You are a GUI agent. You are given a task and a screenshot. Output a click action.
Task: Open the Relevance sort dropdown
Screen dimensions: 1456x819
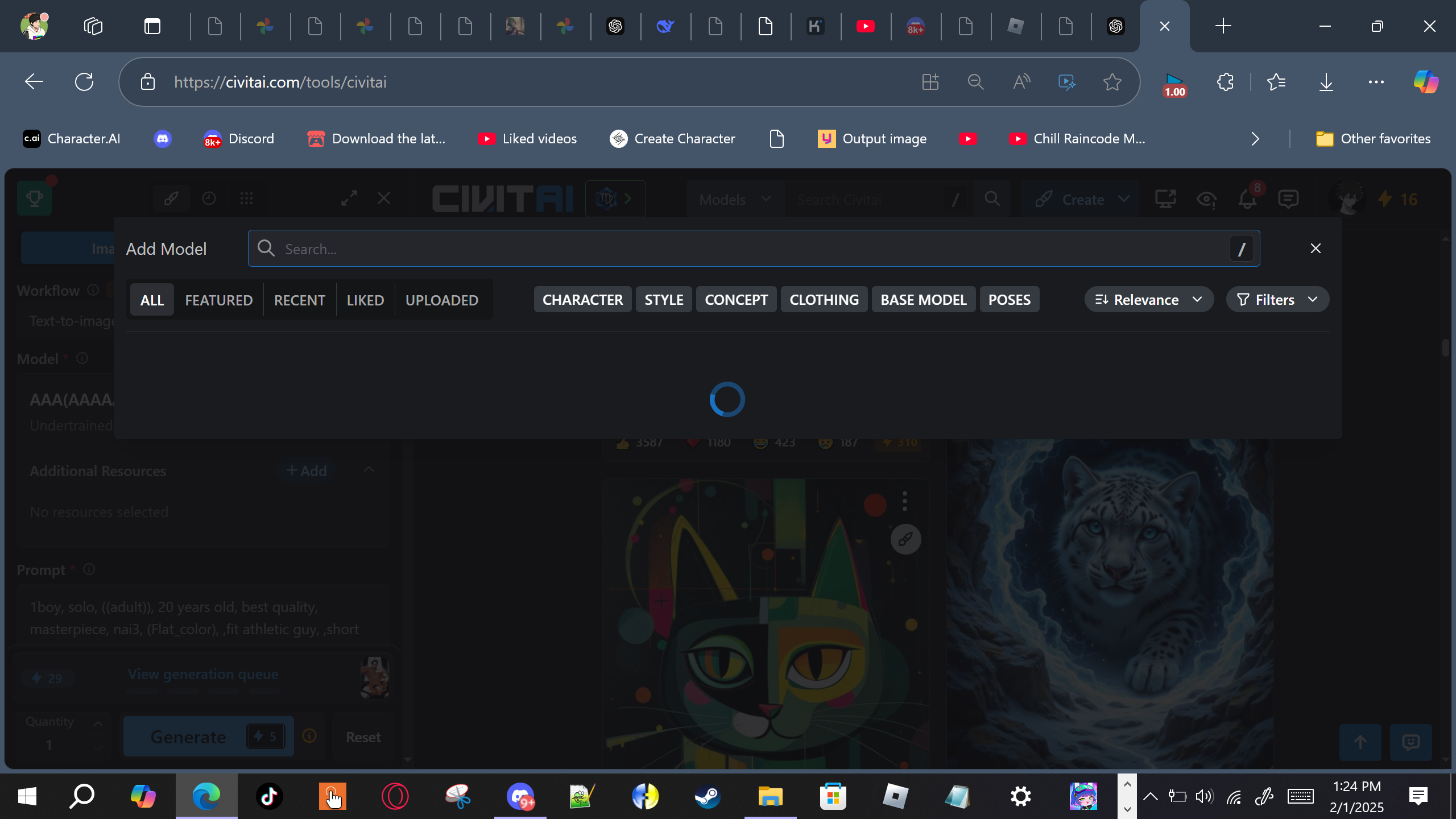pos(1148,300)
